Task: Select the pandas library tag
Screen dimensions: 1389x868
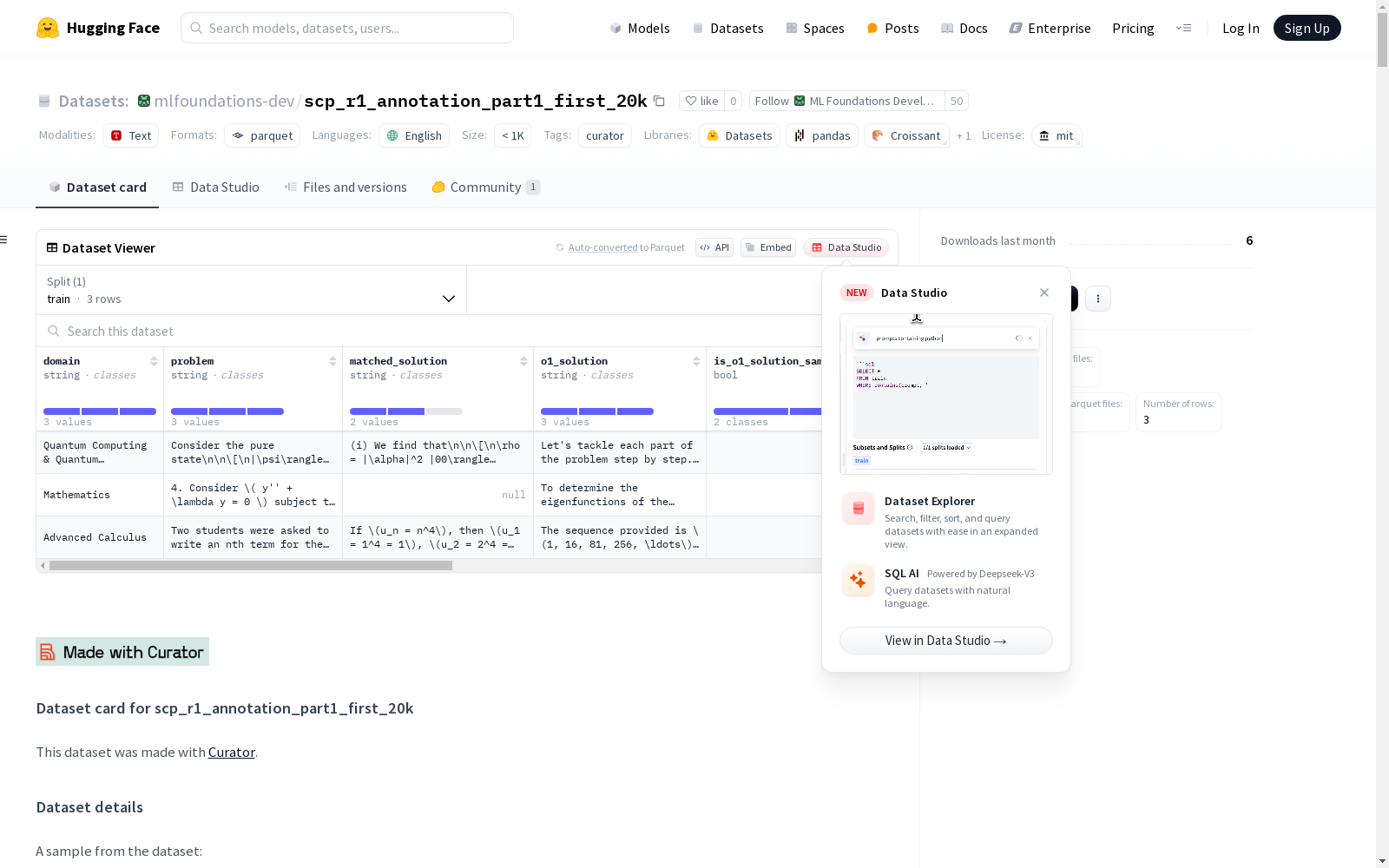Action: coord(822,135)
